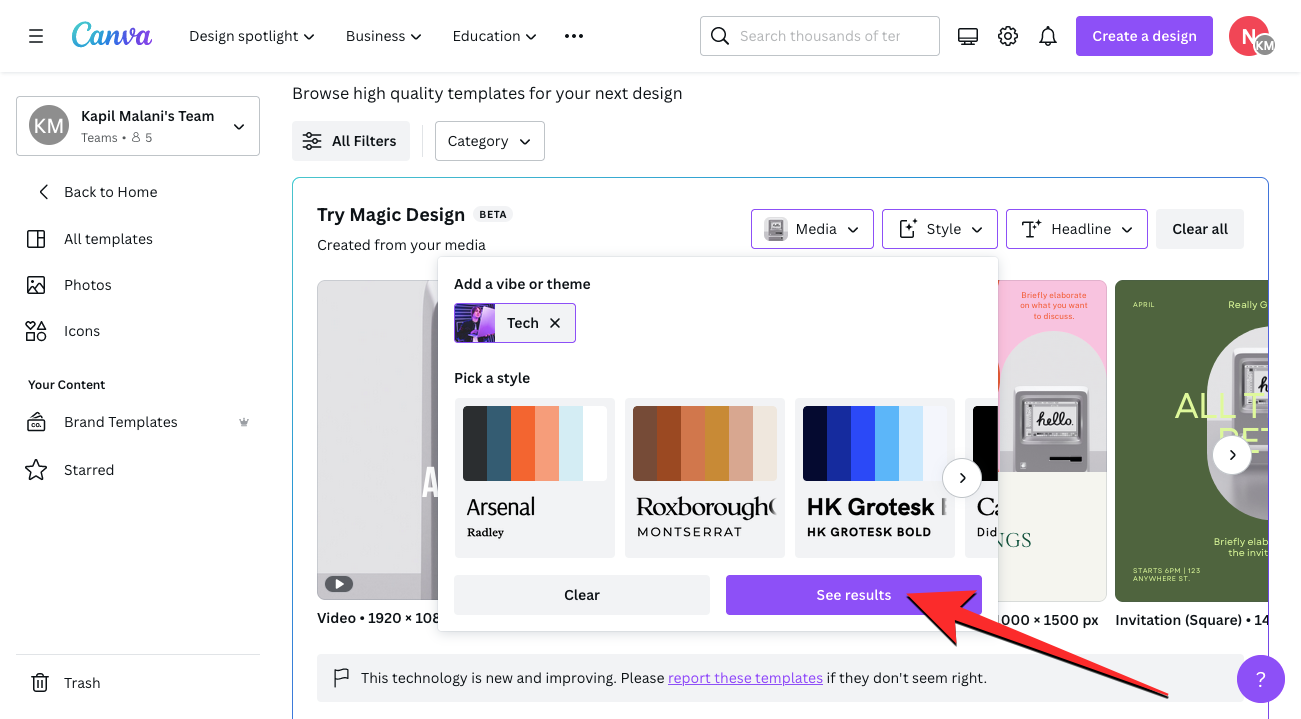Open the settings gear icon

[x=1008, y=36]
